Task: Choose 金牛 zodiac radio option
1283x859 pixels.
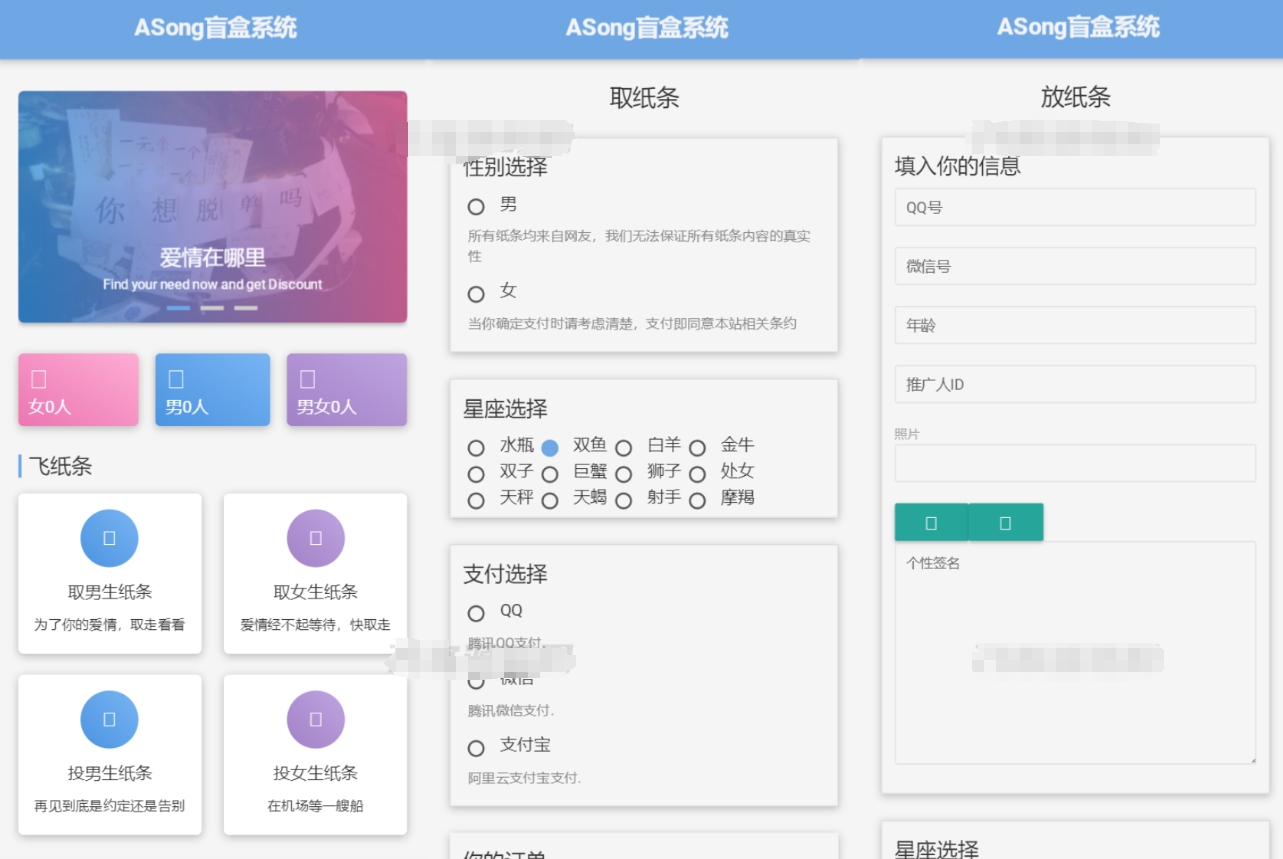Action: 698,447
